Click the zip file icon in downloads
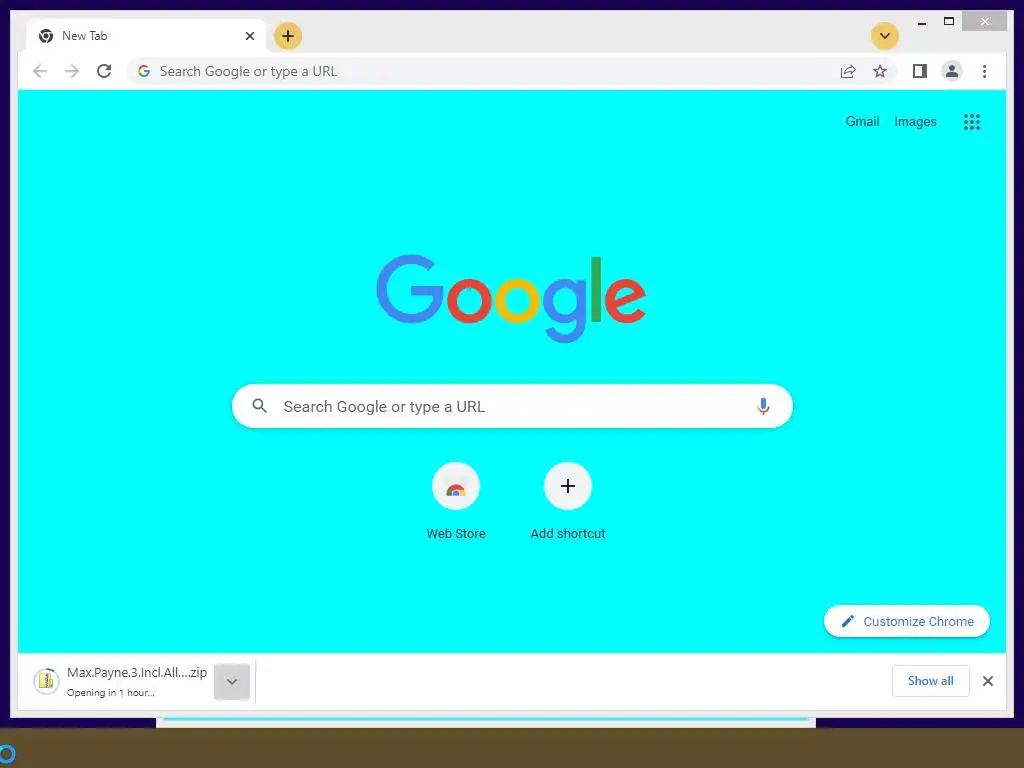Image resolution: width=1024 pixels, height=768 pixels. tap(46, 681)
